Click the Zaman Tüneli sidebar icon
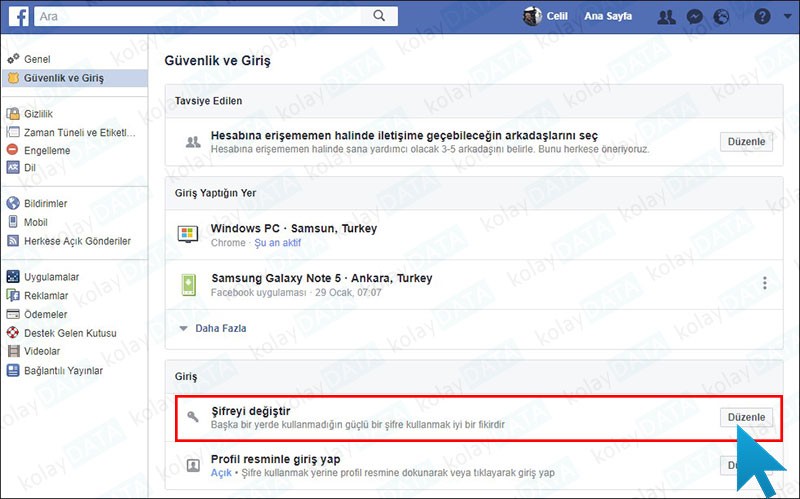This screenshot has width=800, height=499. pyautogui.click(x=13, y=132)
